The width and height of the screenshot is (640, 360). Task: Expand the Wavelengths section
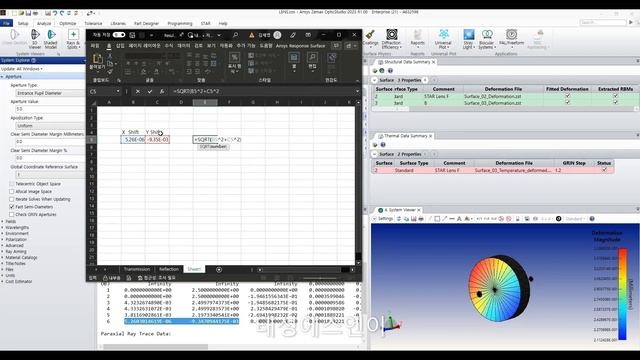(x=2, y=227)
